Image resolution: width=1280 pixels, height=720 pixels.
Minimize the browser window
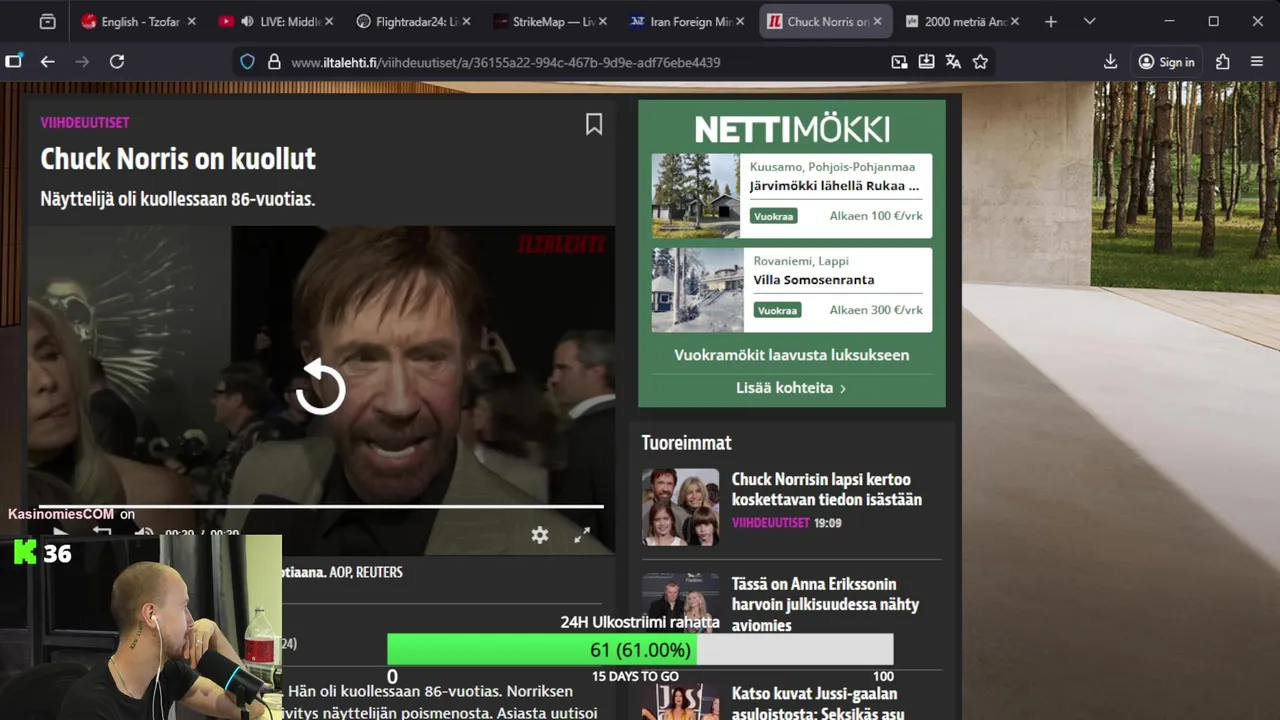[1168, 21]
